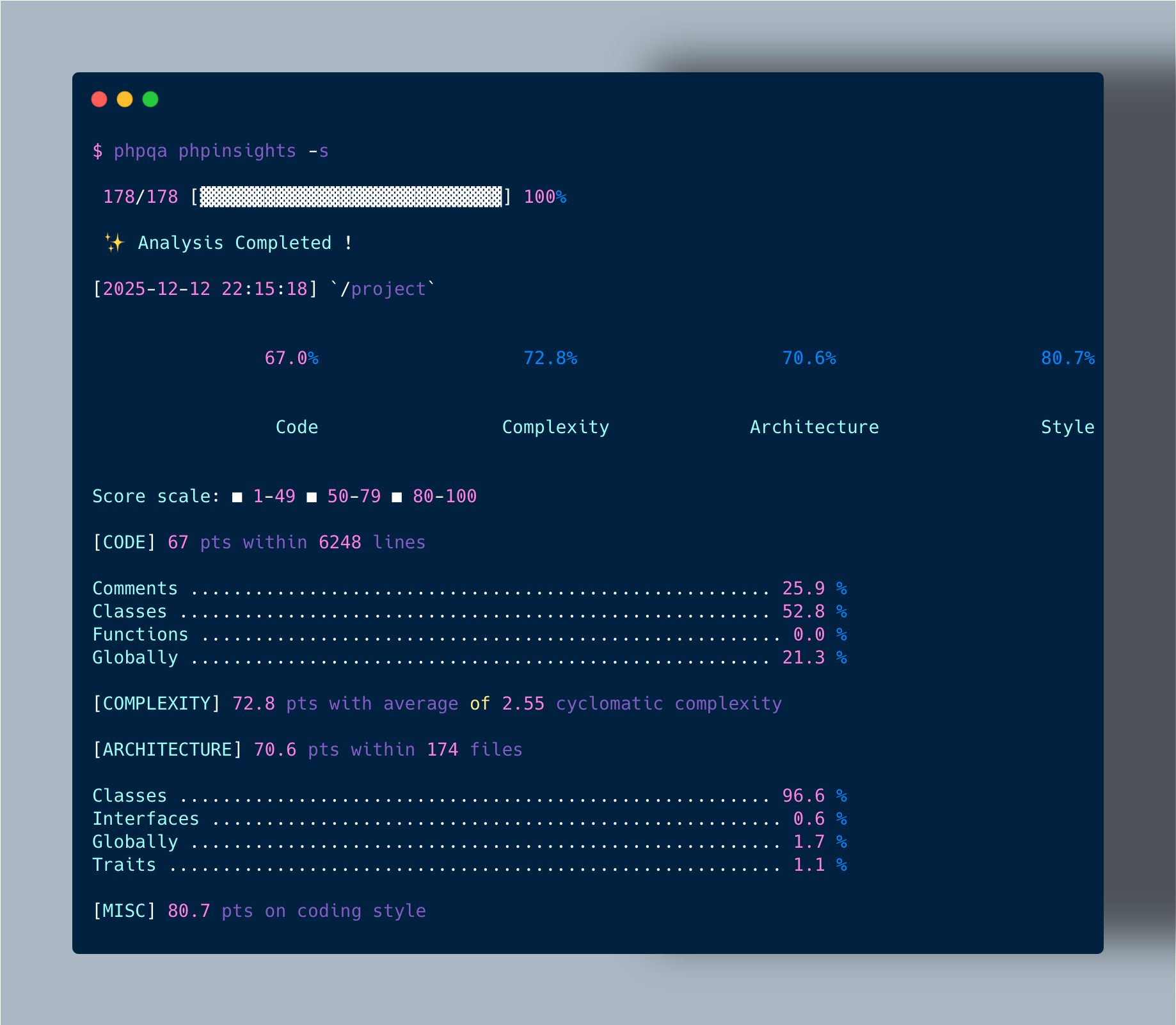Click the red close window button
The width and height of the screenshot is (1176, 1025).
tap(99, 99)
